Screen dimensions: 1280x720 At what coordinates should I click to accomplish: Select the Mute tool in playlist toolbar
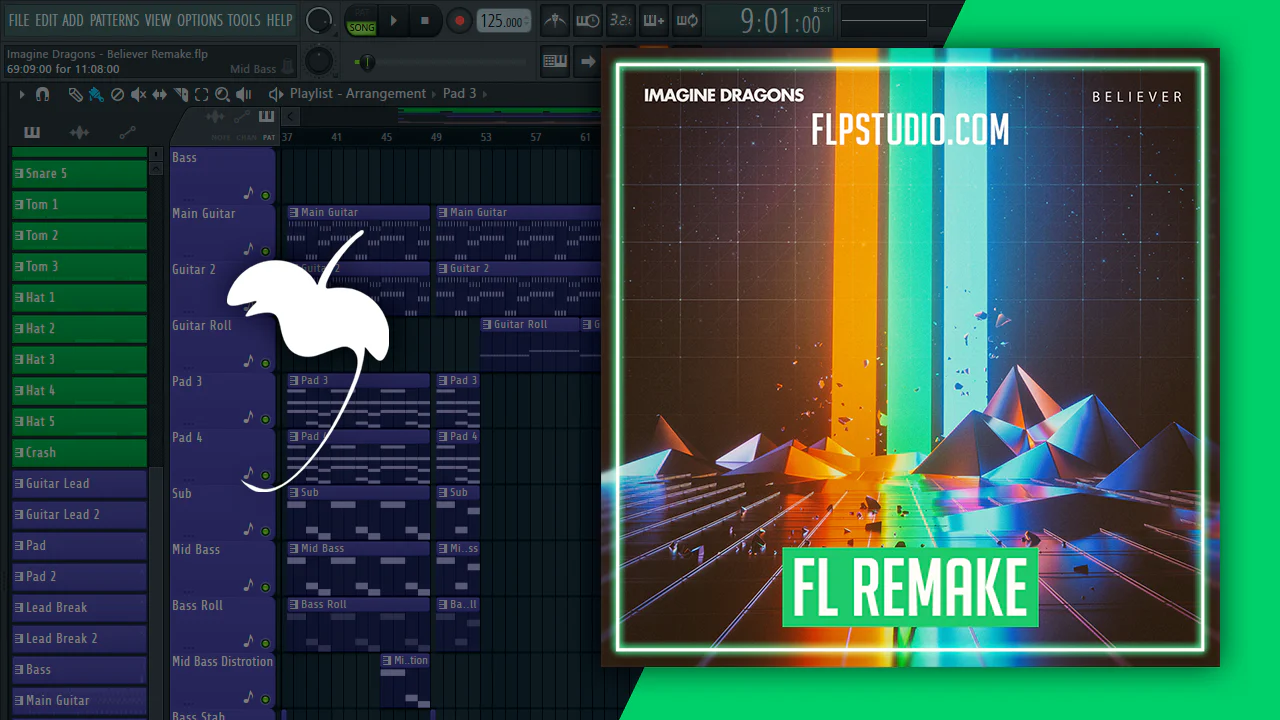click(x=138, y=94)
